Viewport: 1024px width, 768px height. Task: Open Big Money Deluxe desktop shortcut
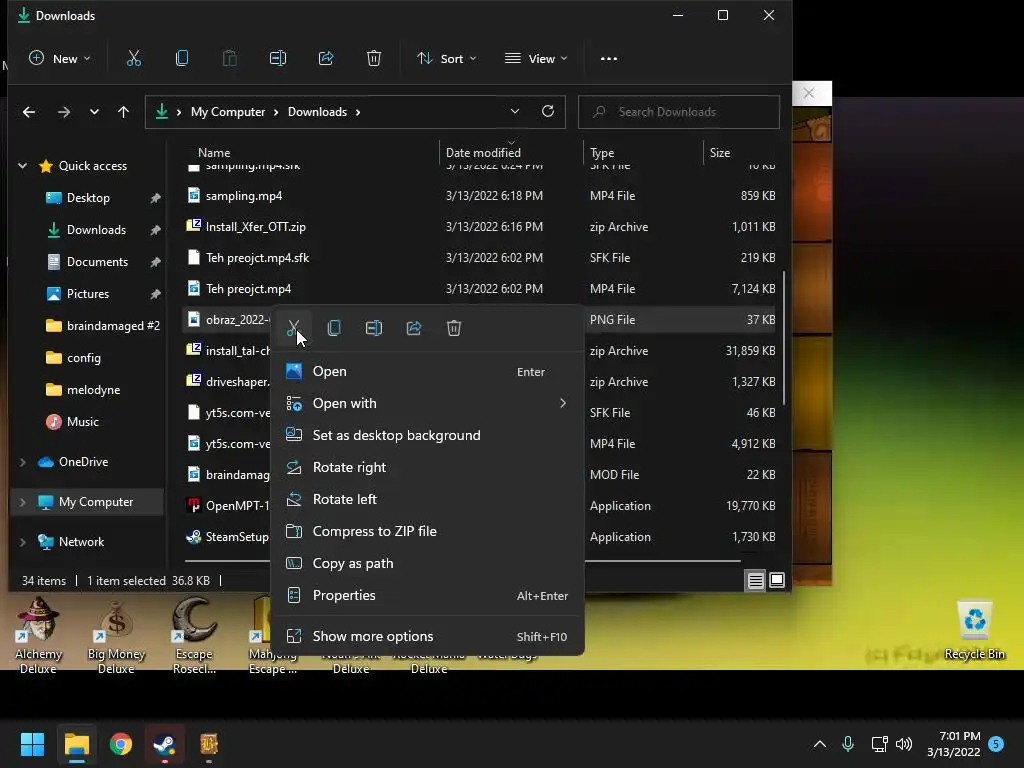[x=116, y=635]
